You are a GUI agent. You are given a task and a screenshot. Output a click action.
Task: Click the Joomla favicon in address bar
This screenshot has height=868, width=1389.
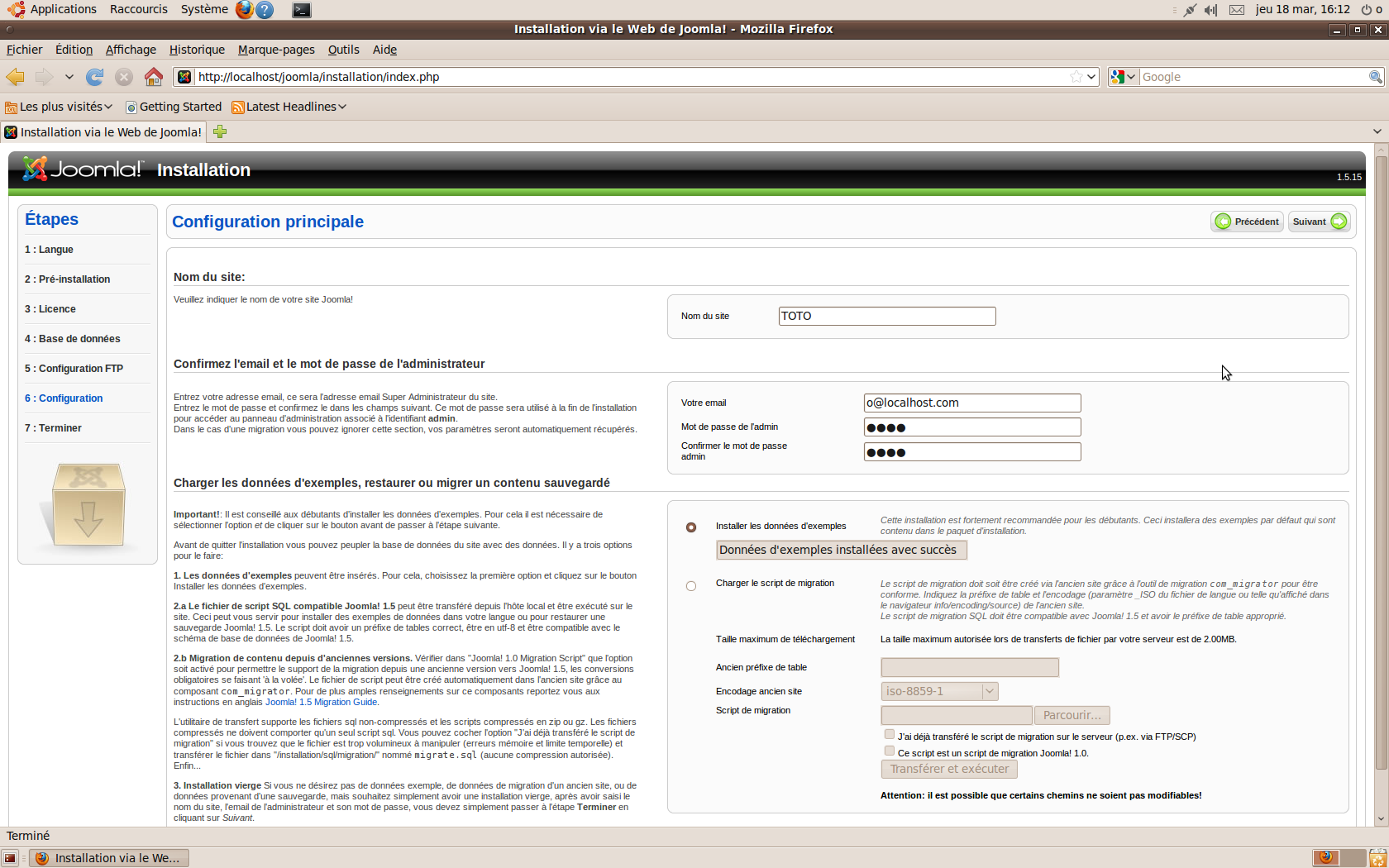[184, 77]
